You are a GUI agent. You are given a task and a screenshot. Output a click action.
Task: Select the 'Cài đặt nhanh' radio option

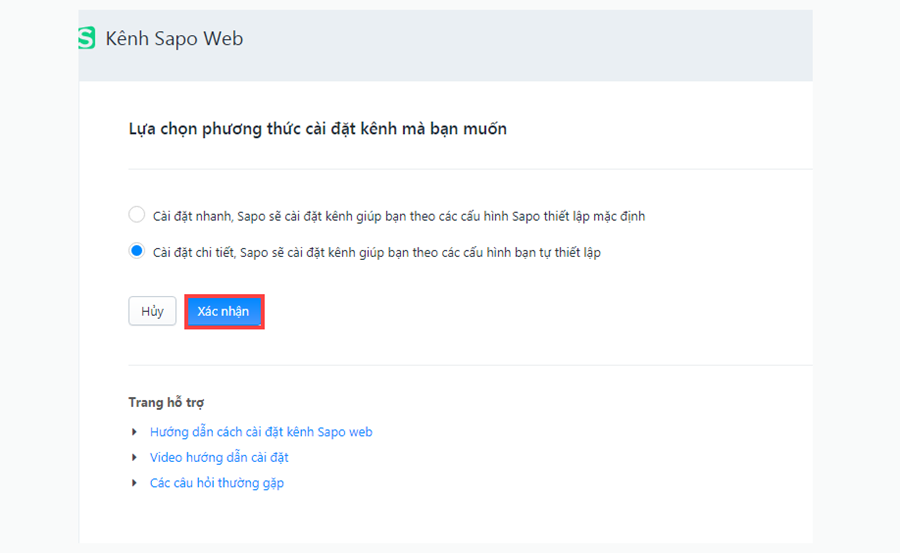point(137,215)
